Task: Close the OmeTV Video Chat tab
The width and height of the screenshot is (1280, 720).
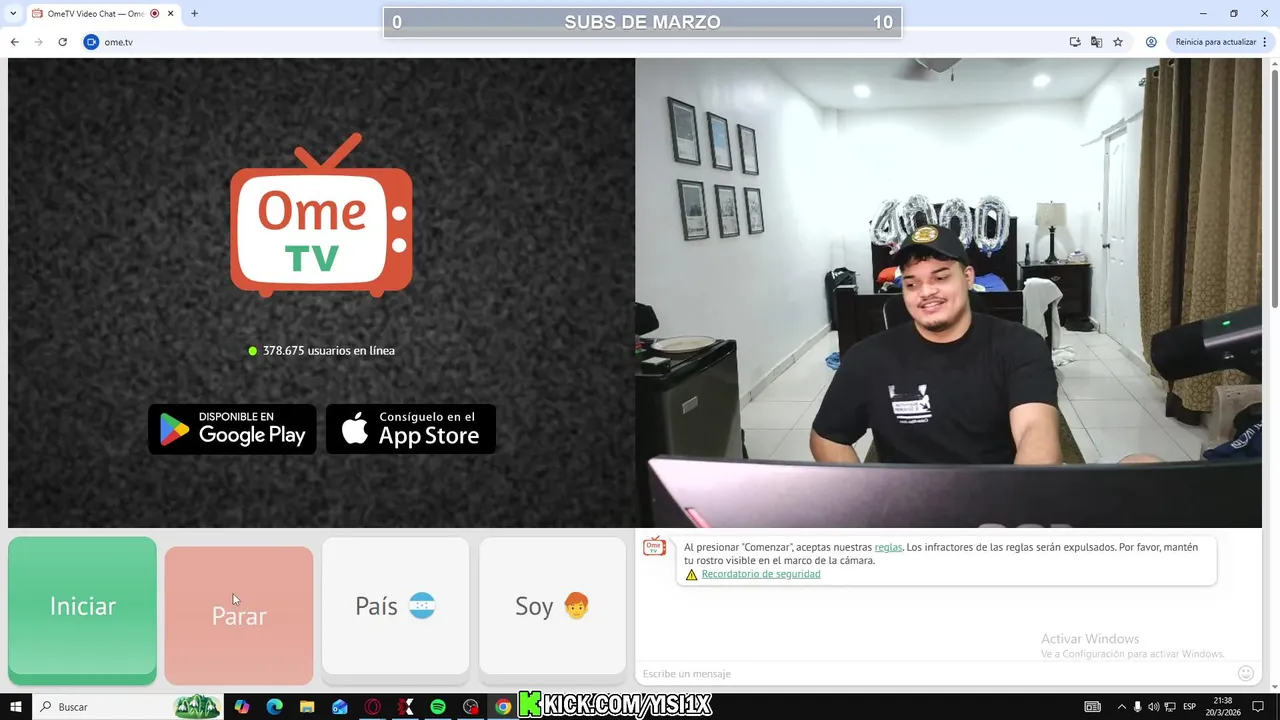Action: coord(171,14)
